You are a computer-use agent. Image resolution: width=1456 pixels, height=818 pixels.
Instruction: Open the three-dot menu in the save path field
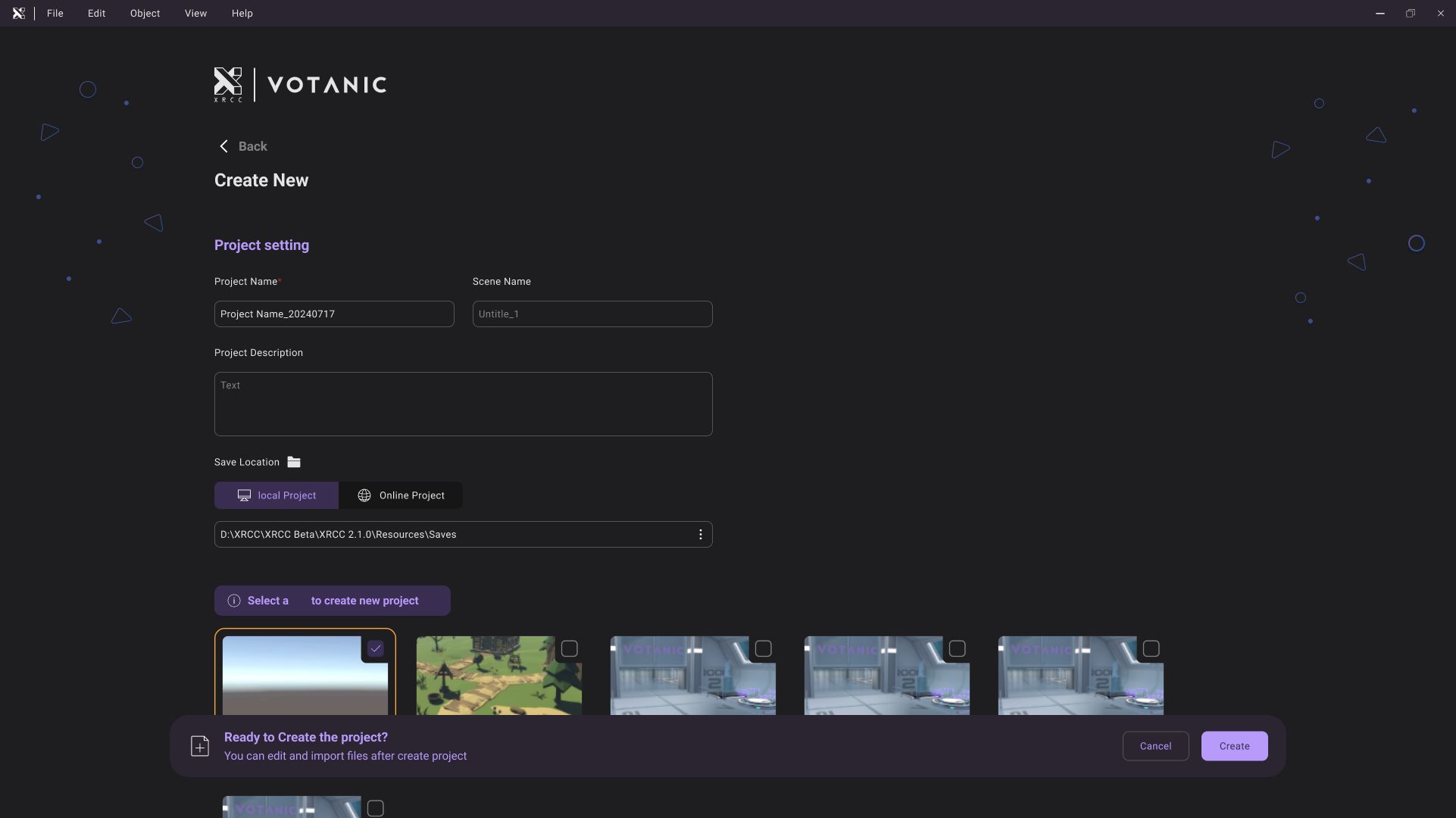(x=700, y=535)
